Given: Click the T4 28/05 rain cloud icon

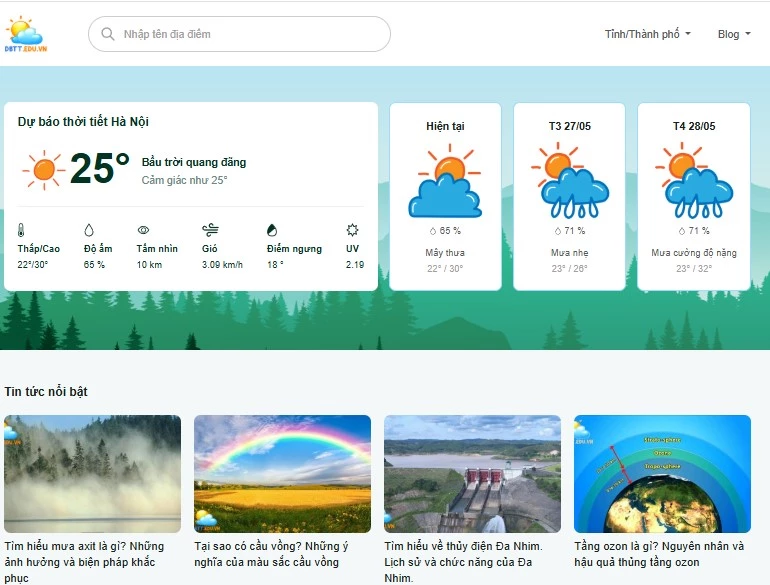Looking at the screenshot, I should 694,180.
